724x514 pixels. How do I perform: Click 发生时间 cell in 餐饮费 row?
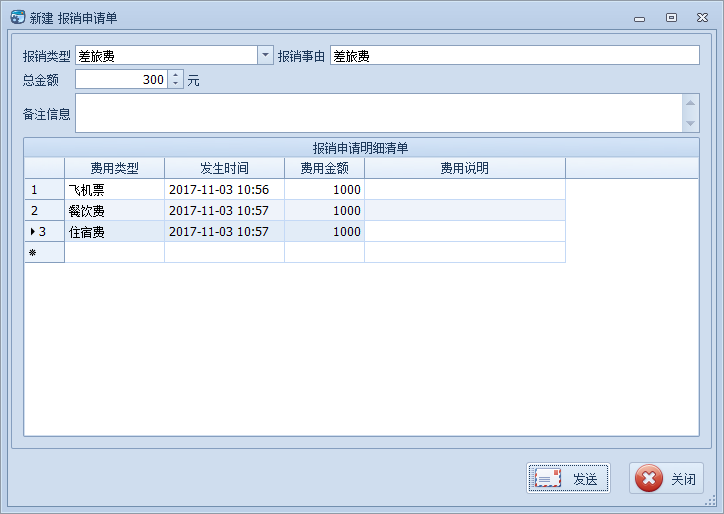click(224, 211)
